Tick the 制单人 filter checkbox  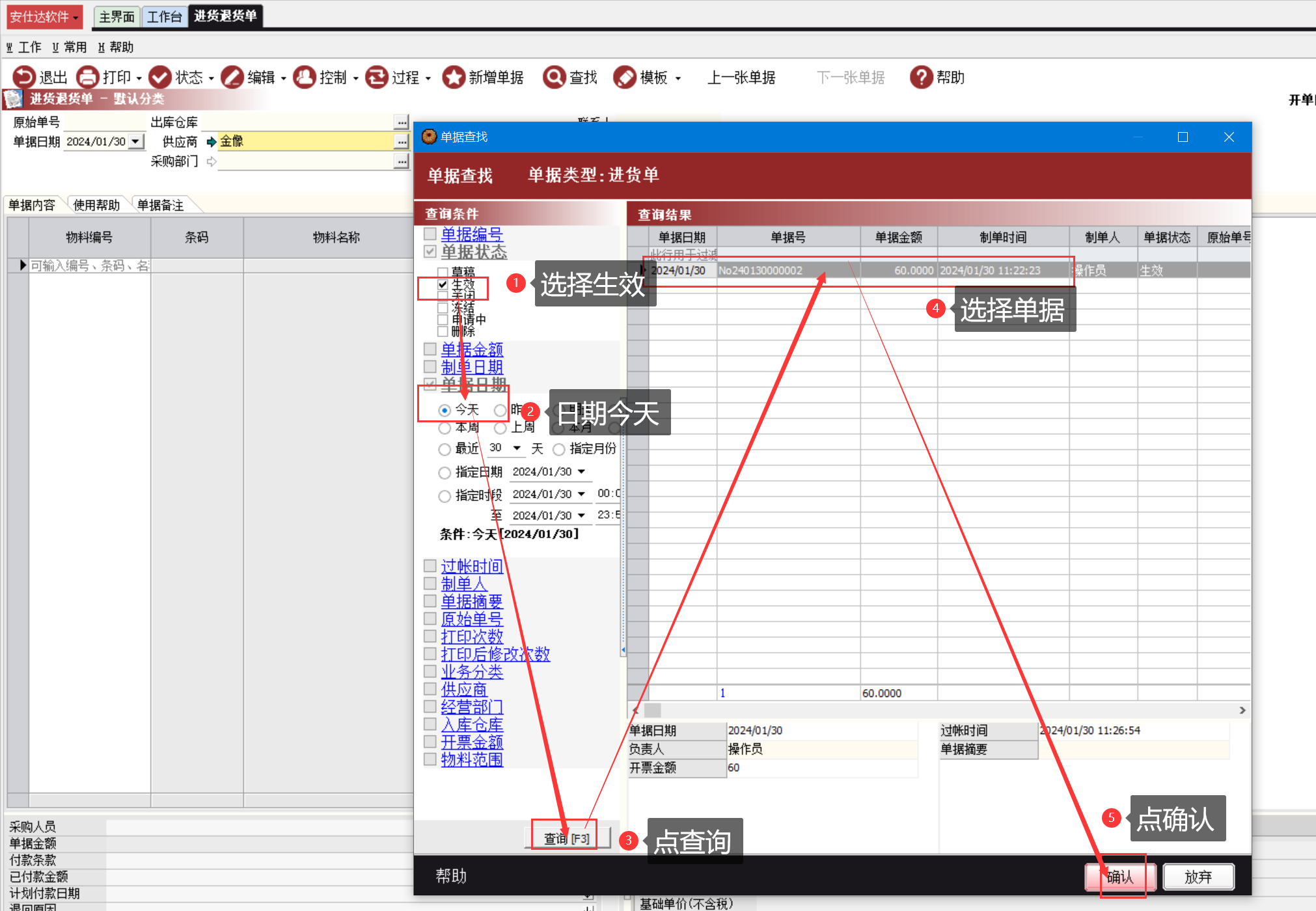coord(430,583)
